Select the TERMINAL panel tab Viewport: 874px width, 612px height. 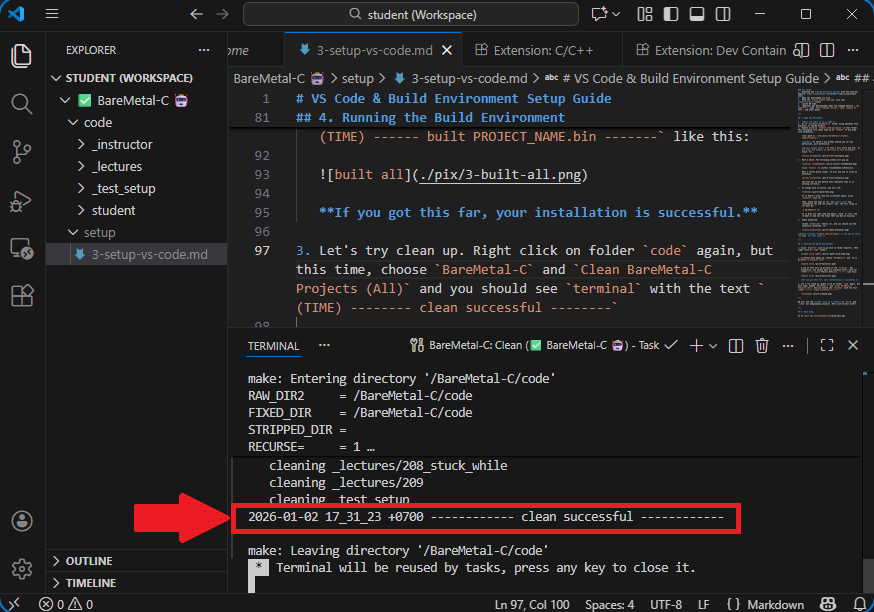[273, 346]
